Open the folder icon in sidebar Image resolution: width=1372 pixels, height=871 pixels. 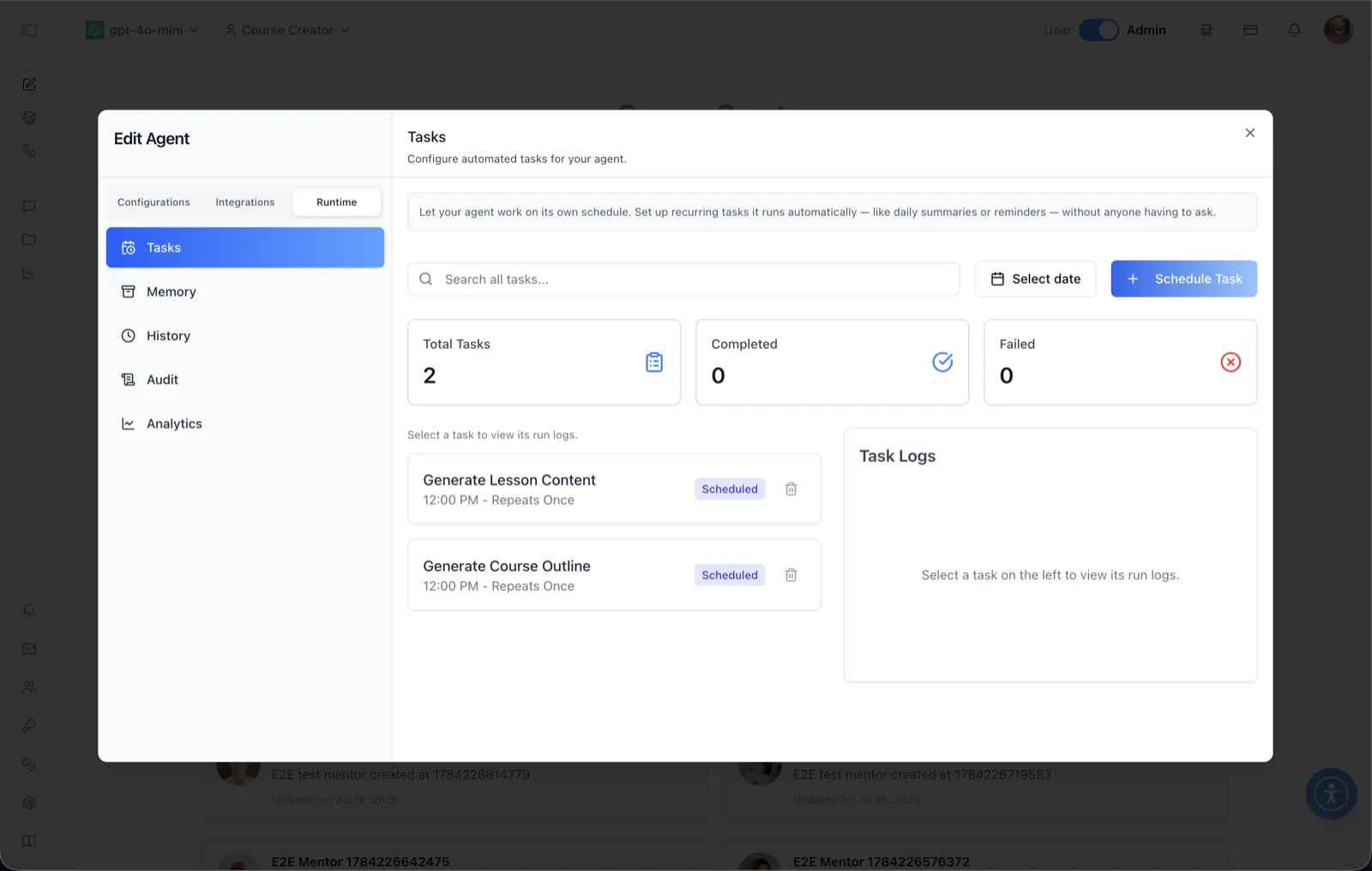[x=29, y=239]
